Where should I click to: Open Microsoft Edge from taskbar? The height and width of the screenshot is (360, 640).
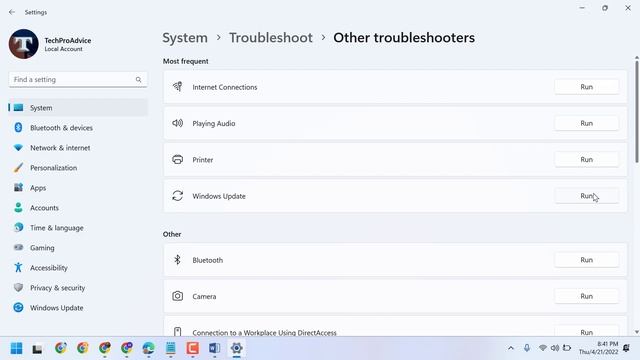(x=149, y=348)
